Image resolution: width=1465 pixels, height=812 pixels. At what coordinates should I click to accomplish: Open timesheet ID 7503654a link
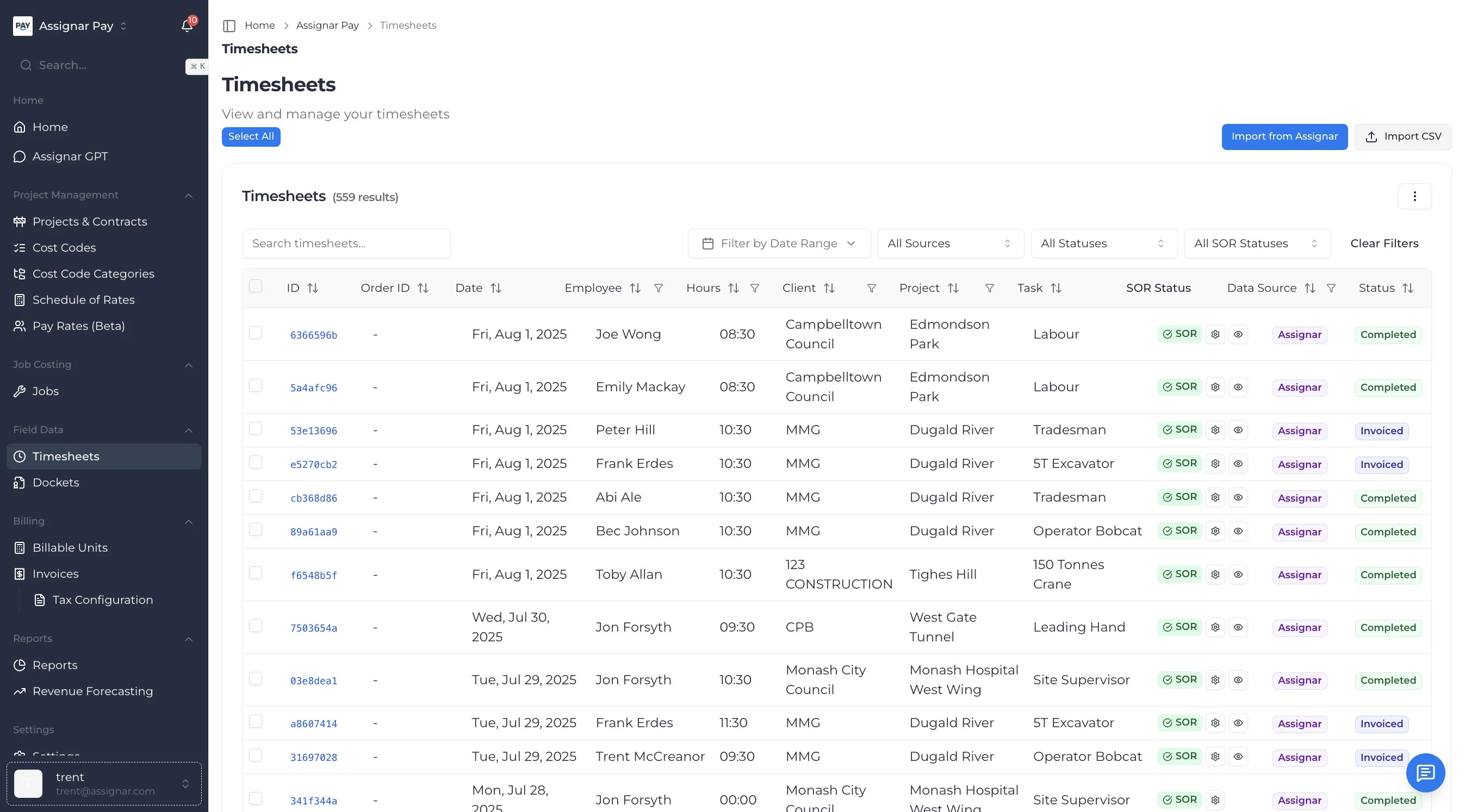pyautogui.click(x=313, y=628)
